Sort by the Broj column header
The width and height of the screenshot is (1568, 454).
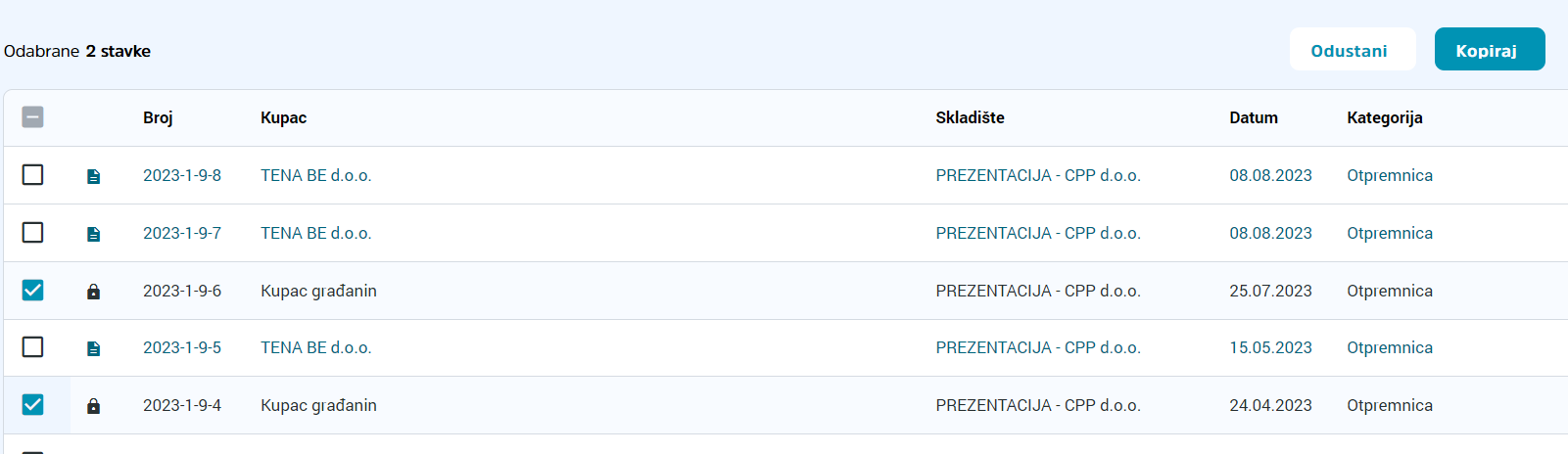click(158, 117)
